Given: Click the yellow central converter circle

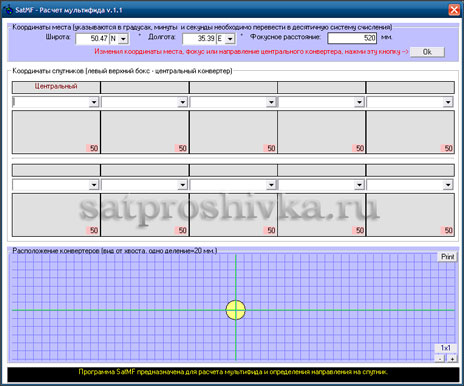Looking at the screenshot, I should 236,310.
